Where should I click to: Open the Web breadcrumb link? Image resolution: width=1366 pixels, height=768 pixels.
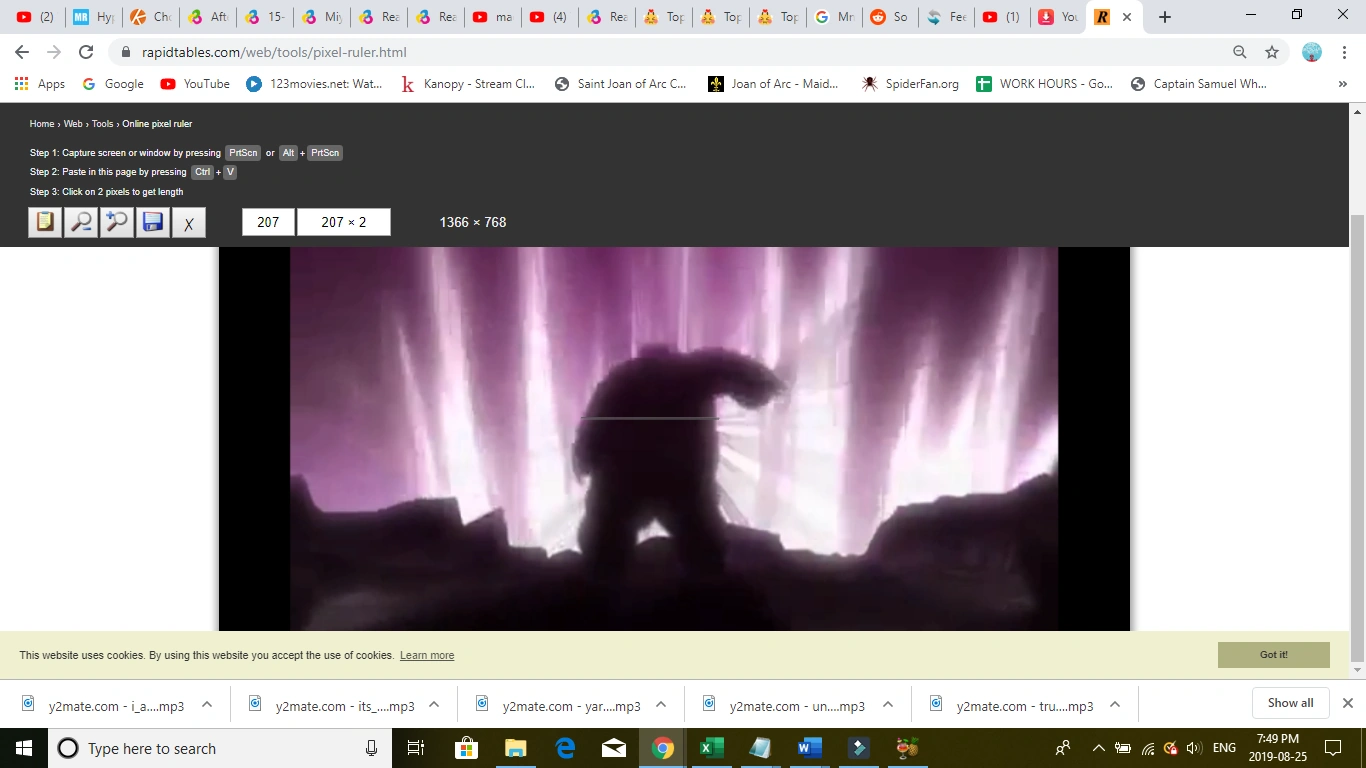73,124
